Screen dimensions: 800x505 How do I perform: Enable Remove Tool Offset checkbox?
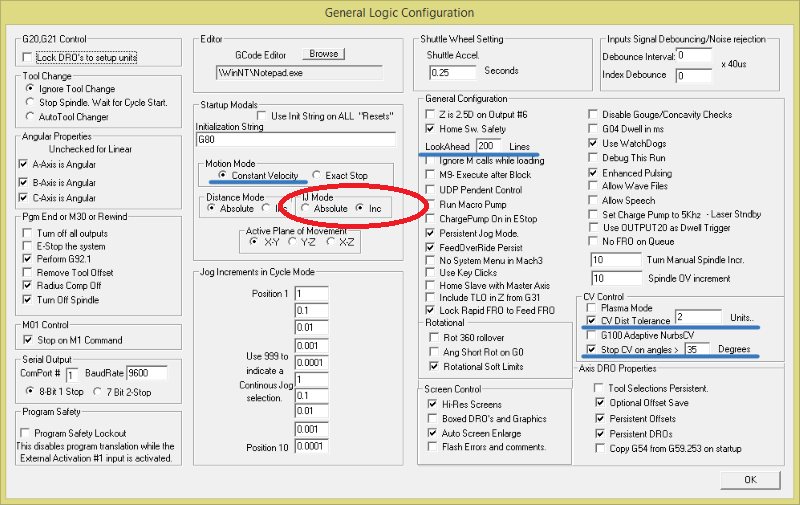pos(28,272)
